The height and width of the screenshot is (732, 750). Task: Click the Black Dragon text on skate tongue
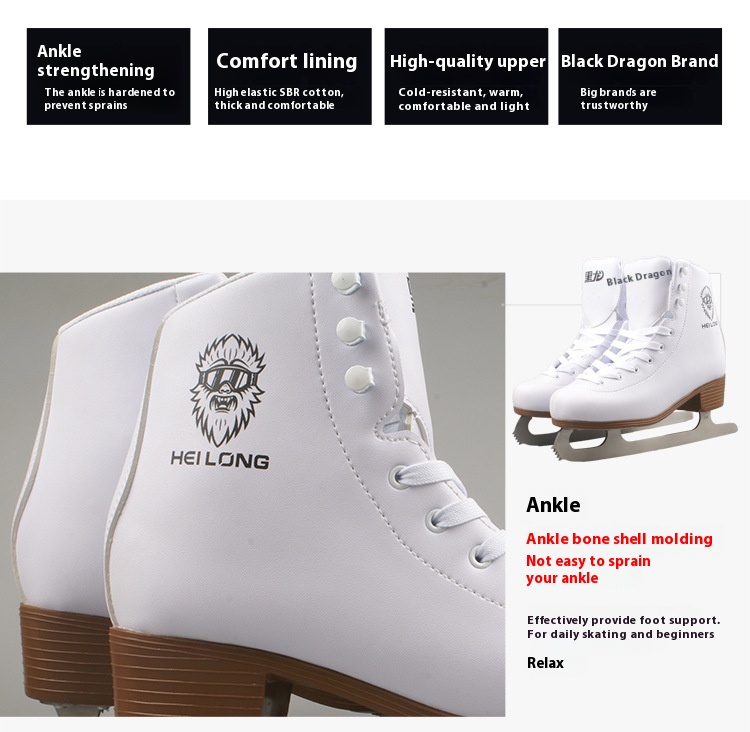(x=639, y=277)
